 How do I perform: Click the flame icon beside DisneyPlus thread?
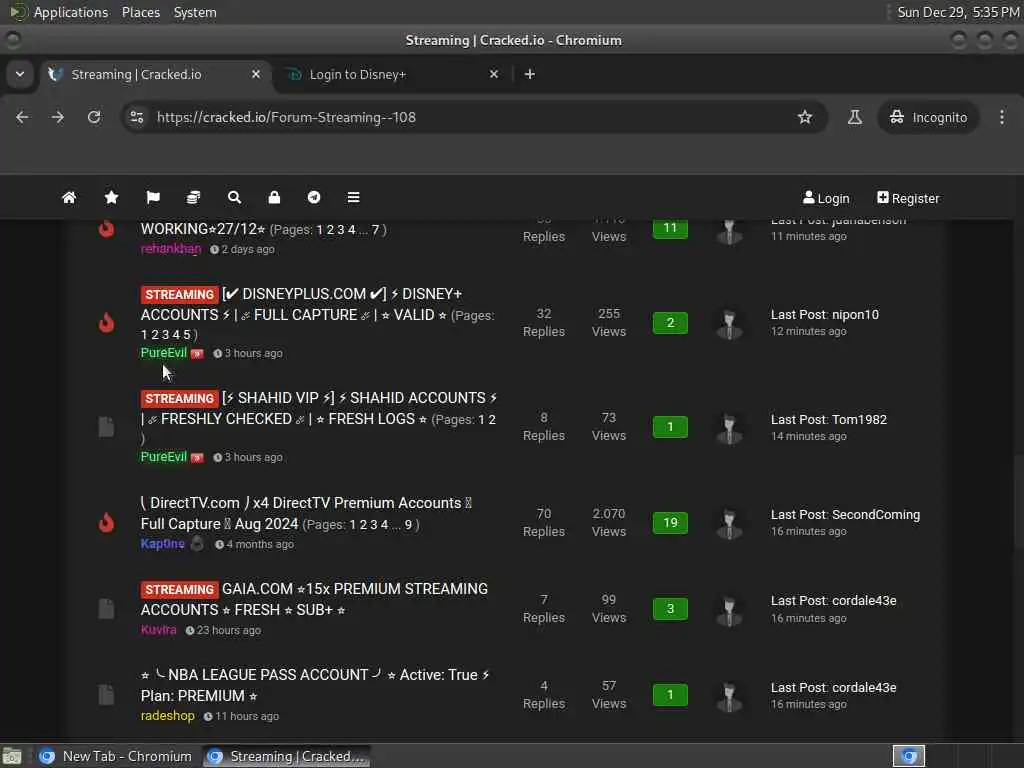(x=106, y=323)
